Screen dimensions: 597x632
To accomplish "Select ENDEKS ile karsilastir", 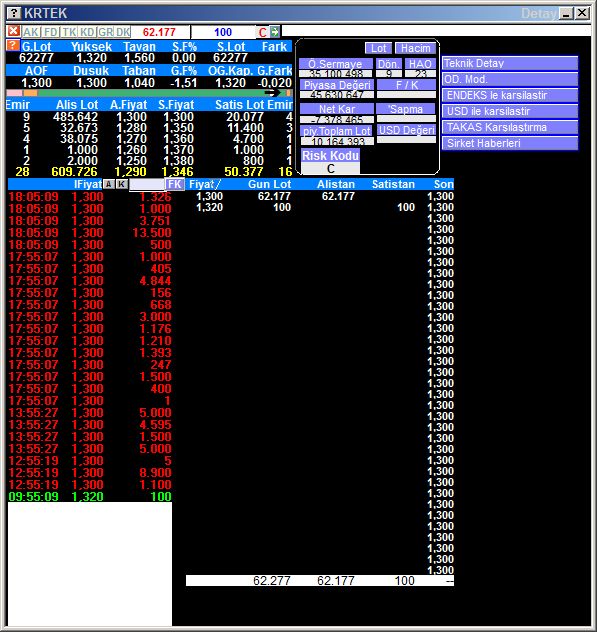I will (510, 95).
